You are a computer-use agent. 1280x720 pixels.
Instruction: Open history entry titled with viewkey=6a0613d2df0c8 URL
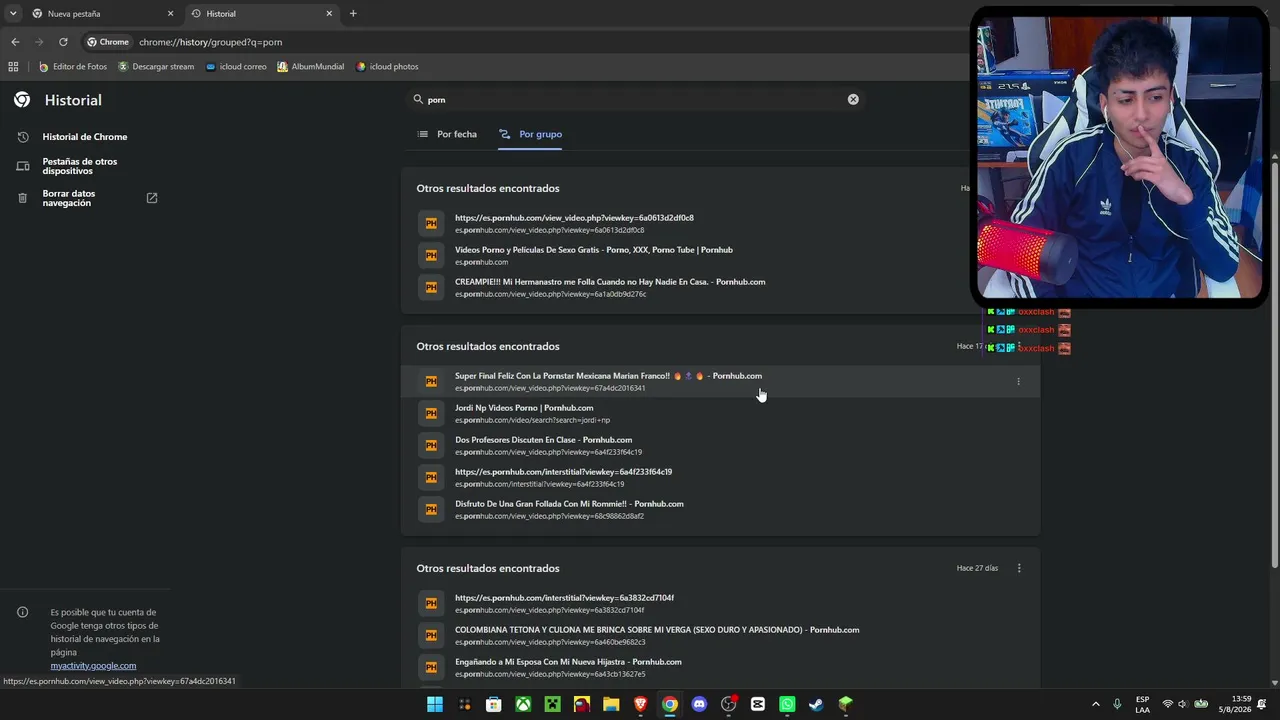pyautogui.click(x=574, y=218)
